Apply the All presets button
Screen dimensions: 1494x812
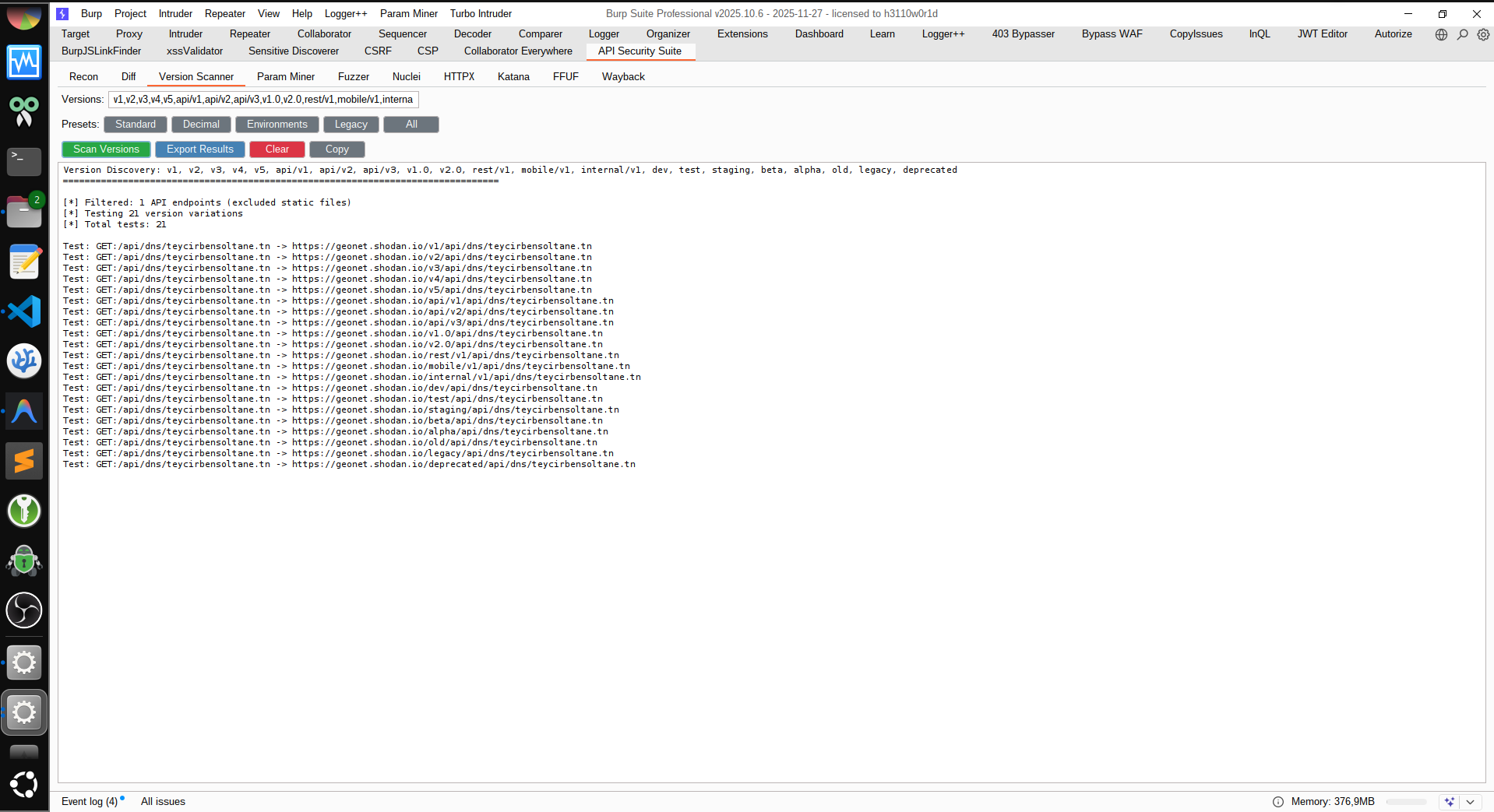(x=411, y=125)
